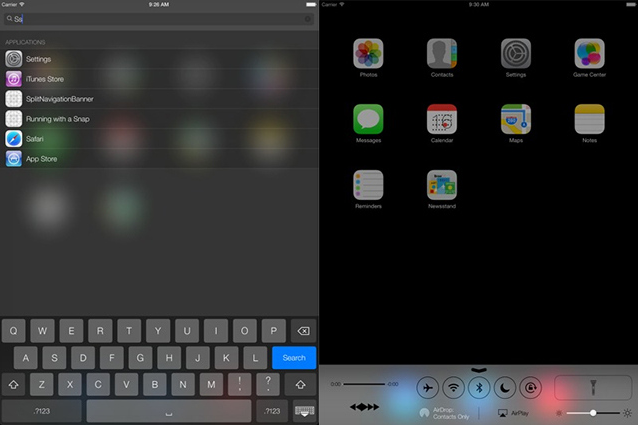Open Safari from the search results
Image resolution: width=638 pixels, height=425 pixels.
[x=35, y=138]
